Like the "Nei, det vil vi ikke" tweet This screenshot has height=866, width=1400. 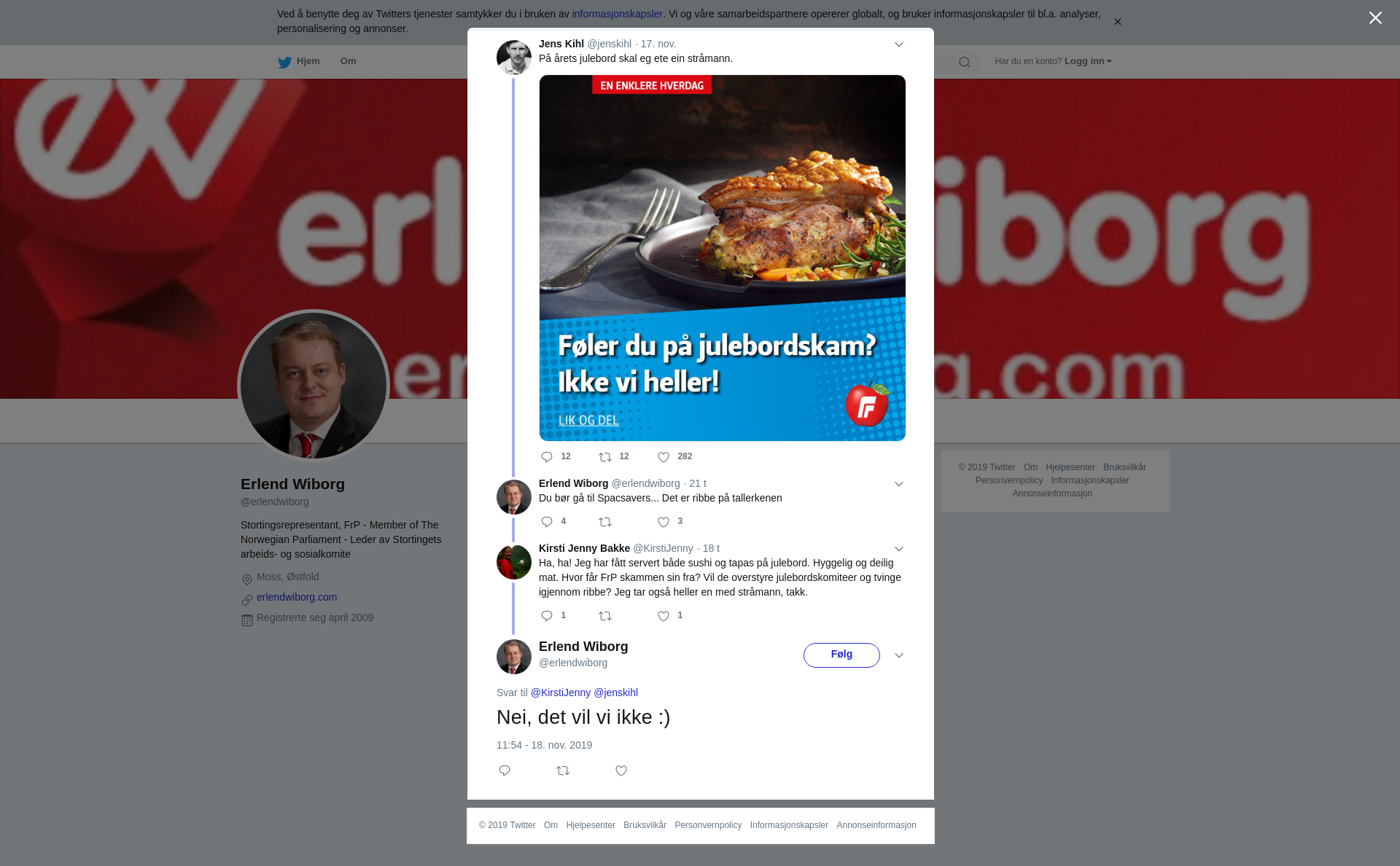pos(621,771)
